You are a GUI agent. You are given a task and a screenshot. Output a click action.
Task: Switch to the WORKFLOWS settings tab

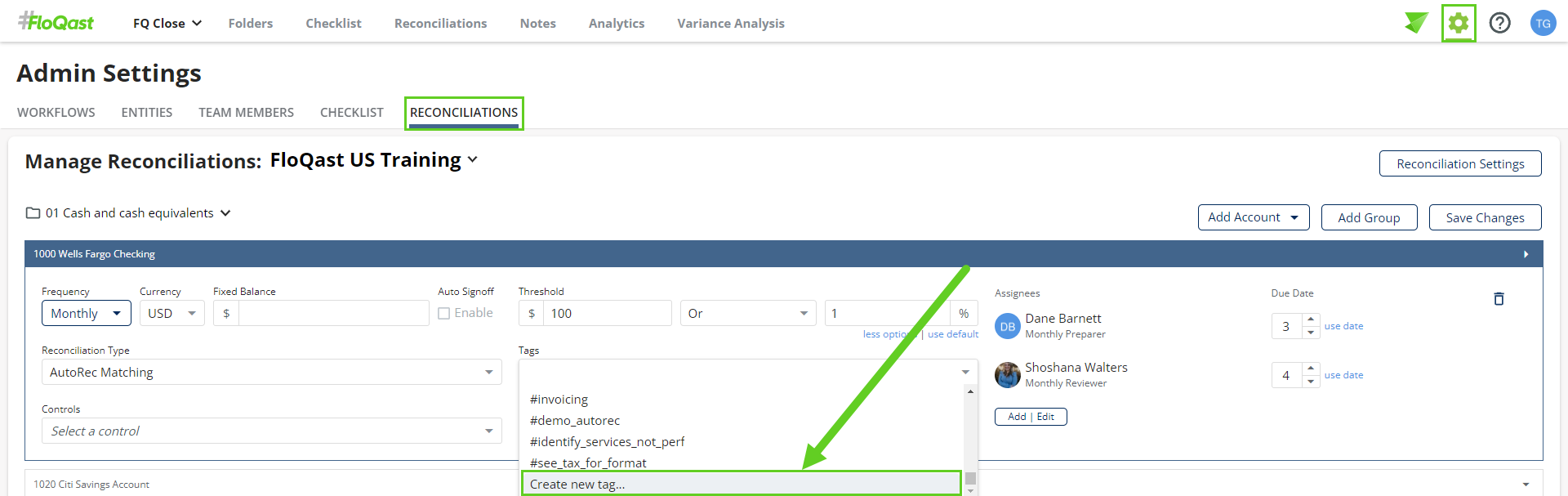coord(56,113)
